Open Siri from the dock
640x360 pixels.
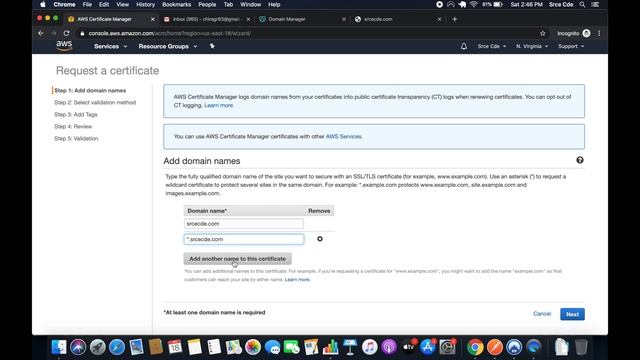click(x=78, y=347)
